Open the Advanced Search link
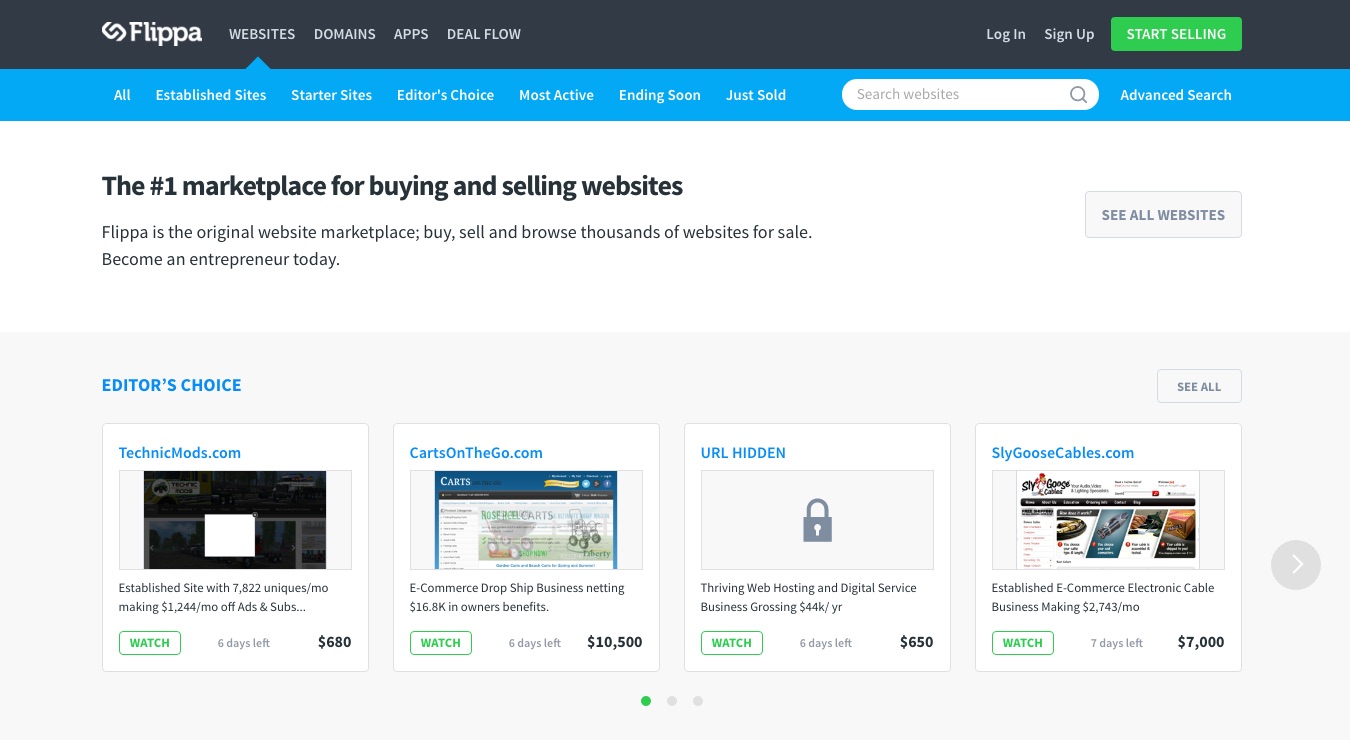This screenshot has width=1350, height=740. [1176, 95]
